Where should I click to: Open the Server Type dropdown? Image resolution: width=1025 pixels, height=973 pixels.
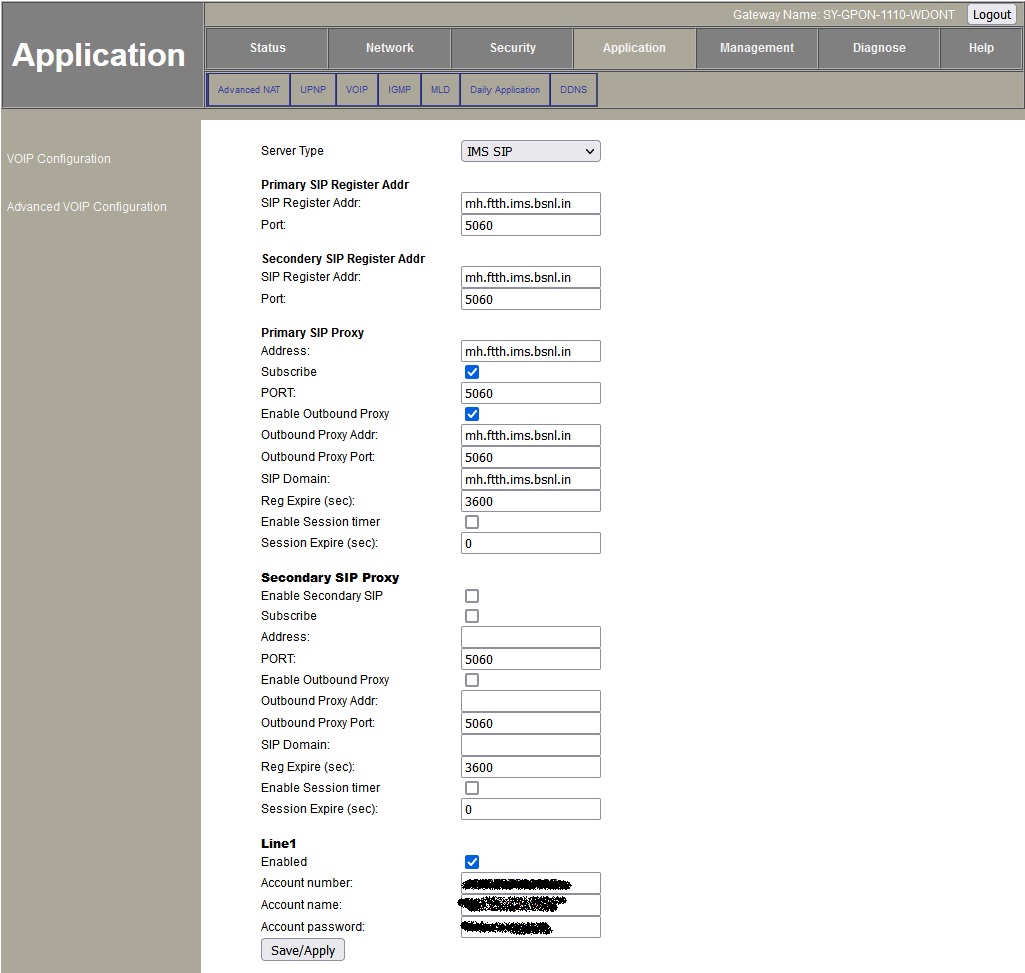click(x=530, y=151)
